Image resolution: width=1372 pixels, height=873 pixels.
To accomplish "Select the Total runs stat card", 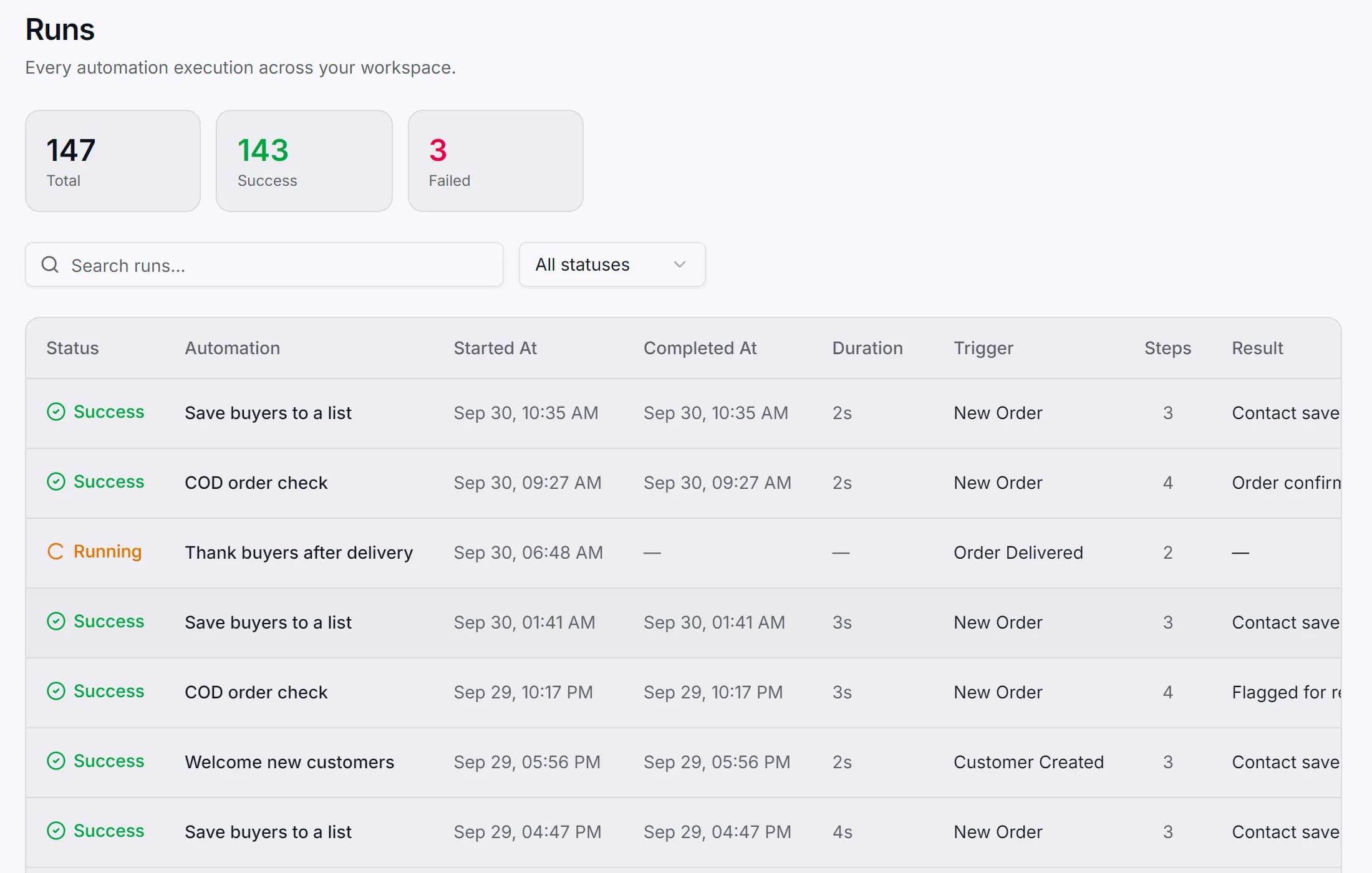I will (x=113, y=161).
